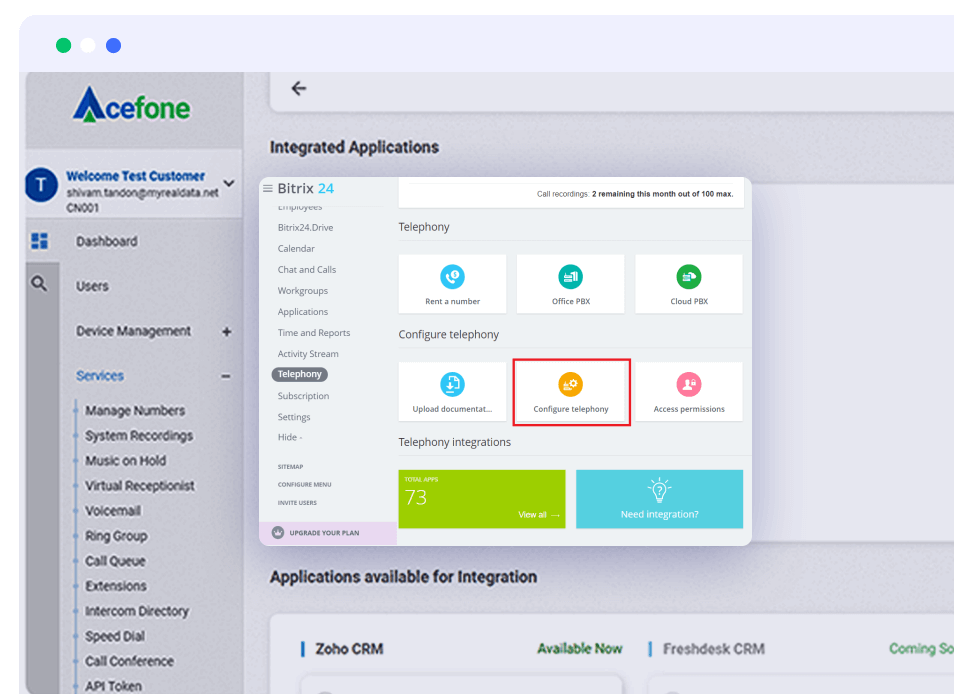Expand Device Management with plus sign
This screenshot has width=954, height=694.
tap(226, 332)
